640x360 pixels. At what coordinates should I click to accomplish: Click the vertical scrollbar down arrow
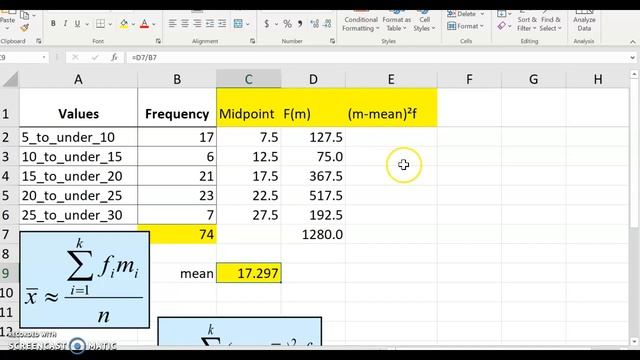634,342
